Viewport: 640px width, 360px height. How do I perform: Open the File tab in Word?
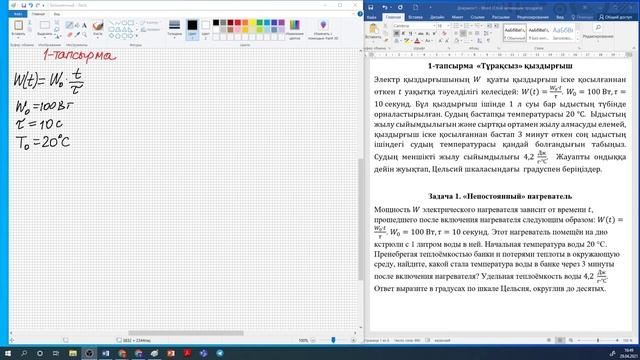click(x=372, y=17)
